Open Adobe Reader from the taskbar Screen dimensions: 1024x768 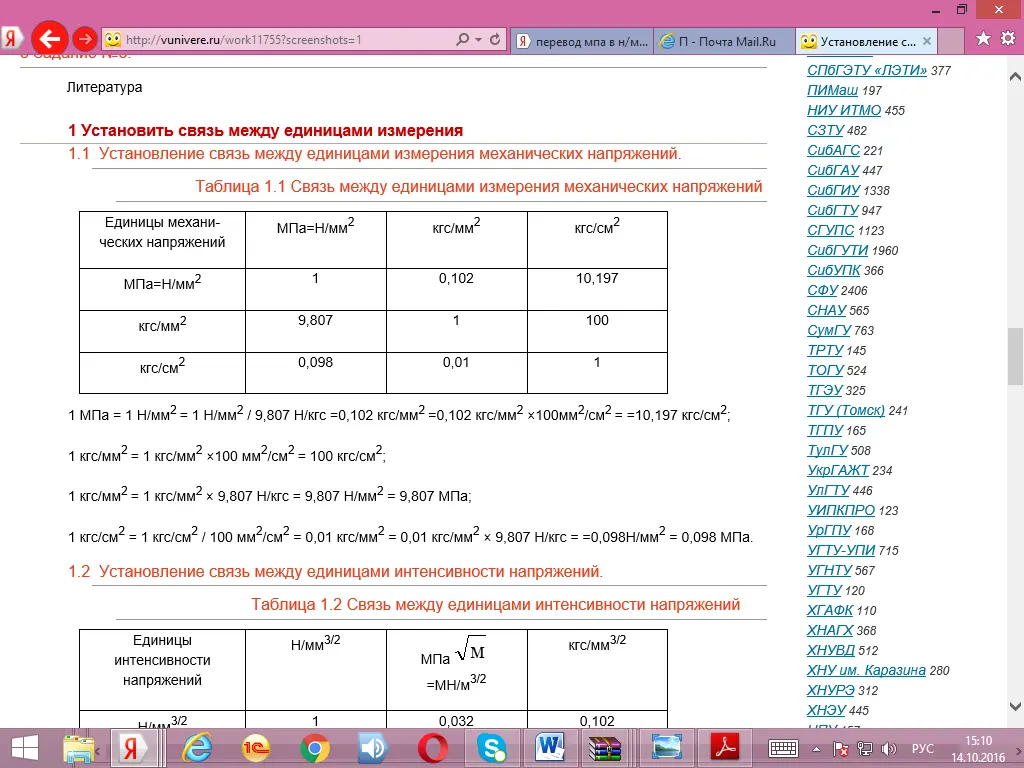click(x=727, y=748)
